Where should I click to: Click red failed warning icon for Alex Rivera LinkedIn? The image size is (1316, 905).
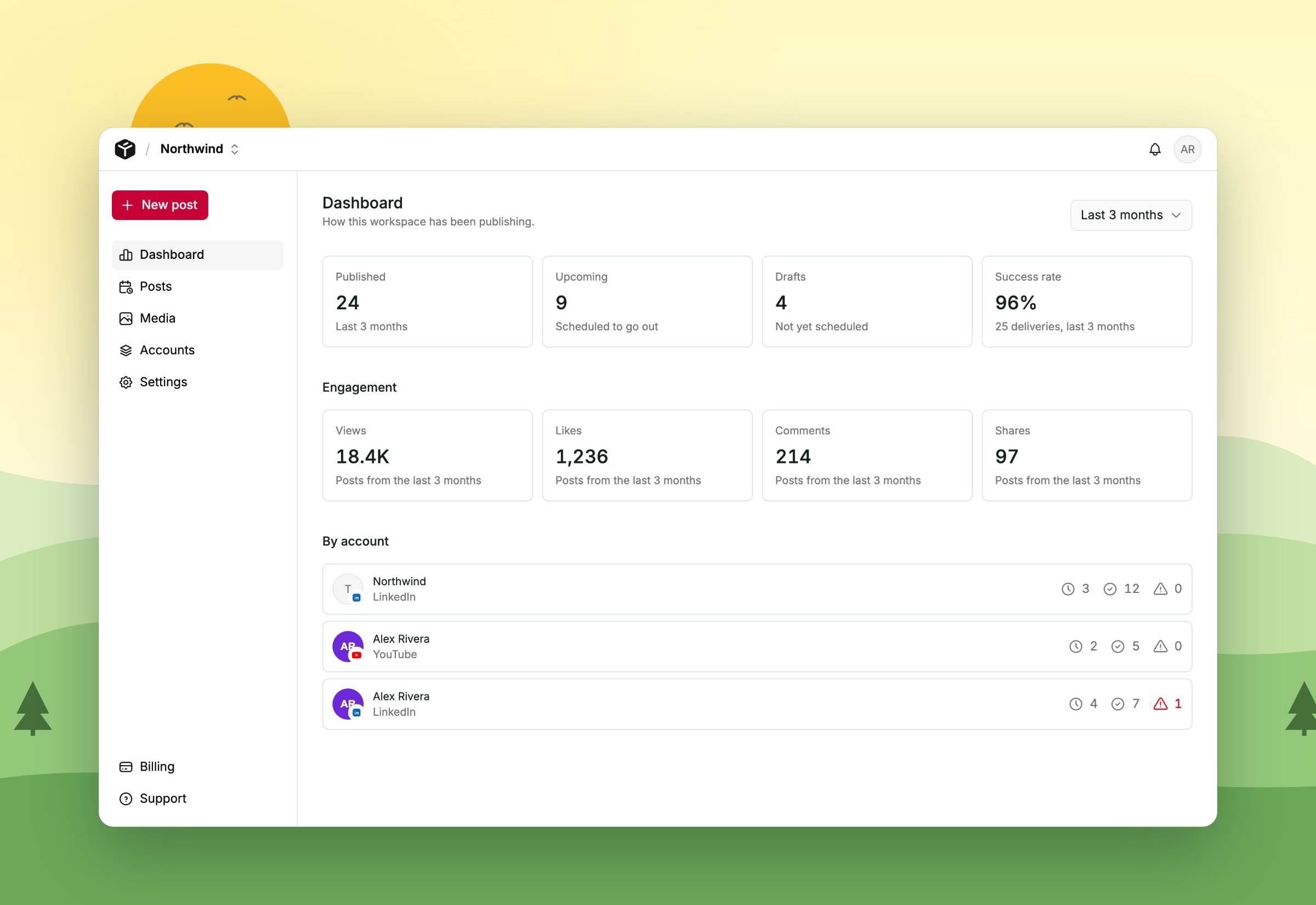(x=1160, y=704)
